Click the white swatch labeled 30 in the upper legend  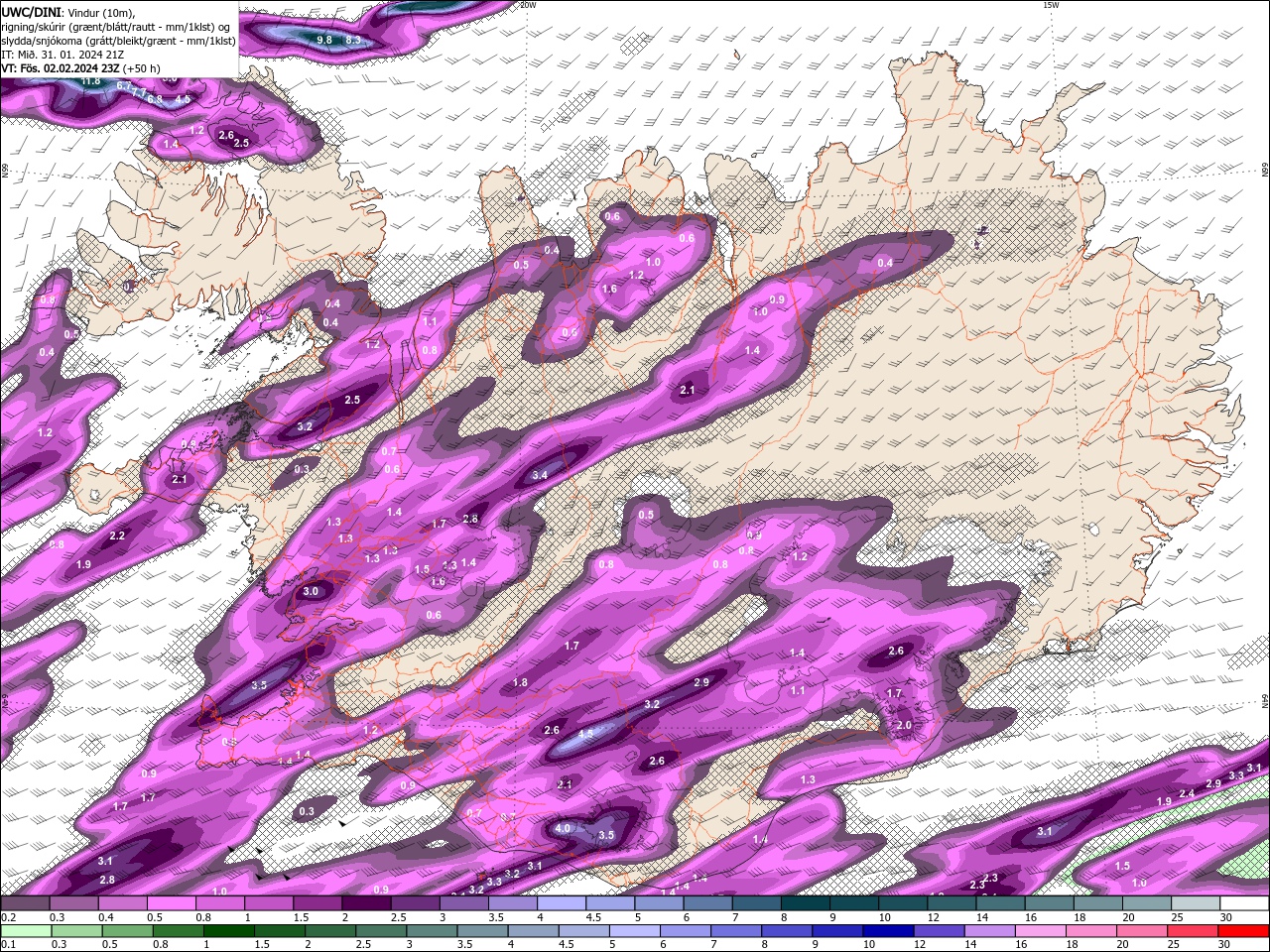point(1245,903)
